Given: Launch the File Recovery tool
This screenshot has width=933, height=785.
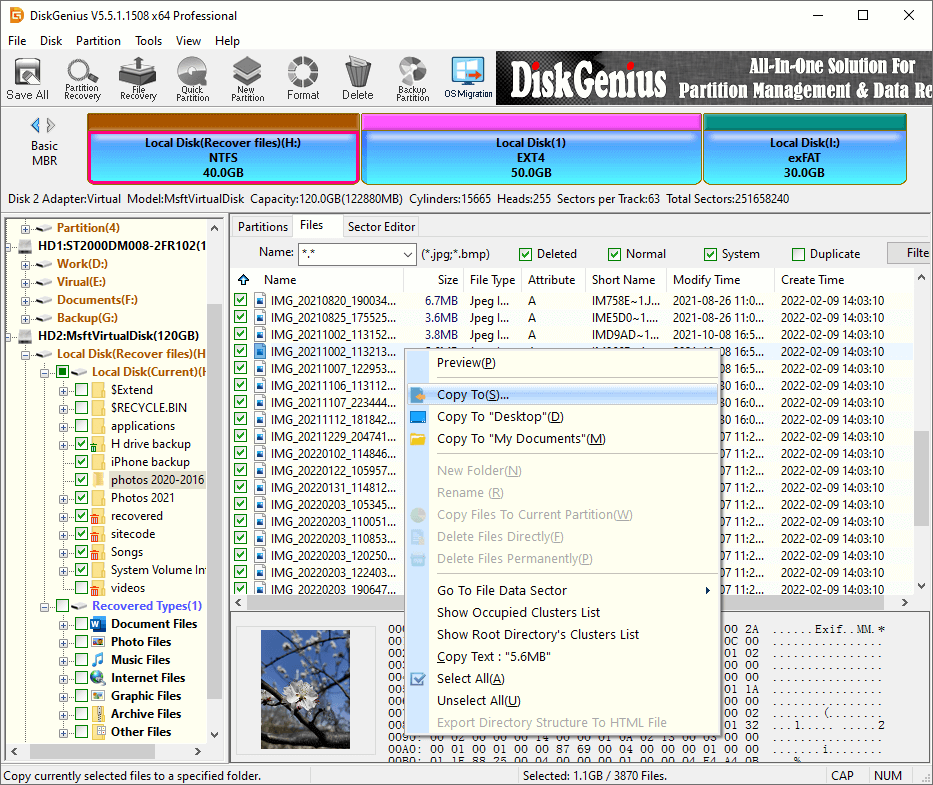Looking at the screenshot, I should click(x=138, y=79).
